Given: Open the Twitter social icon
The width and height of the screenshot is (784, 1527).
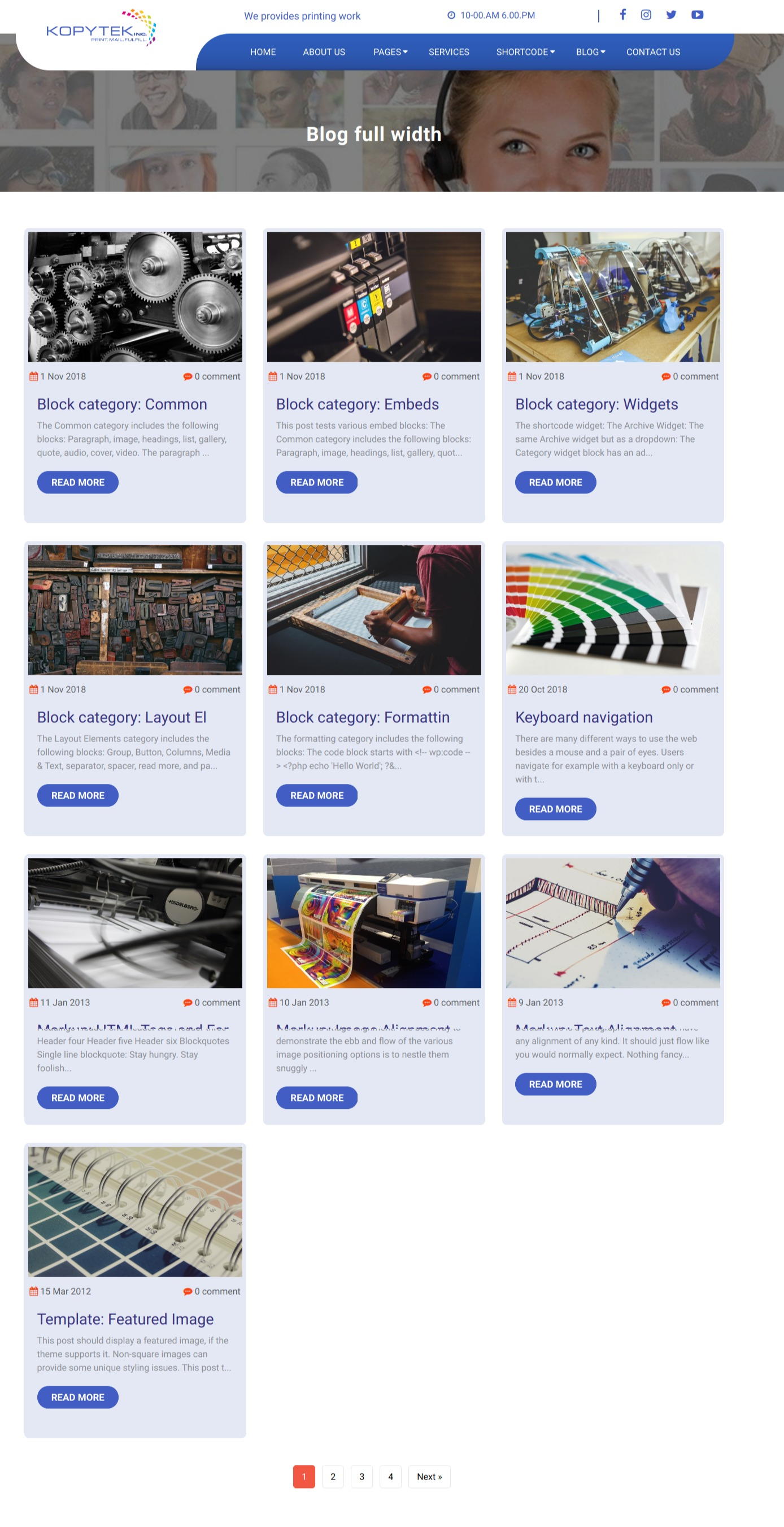Looking at the screenshot, I should coord(671,15).
